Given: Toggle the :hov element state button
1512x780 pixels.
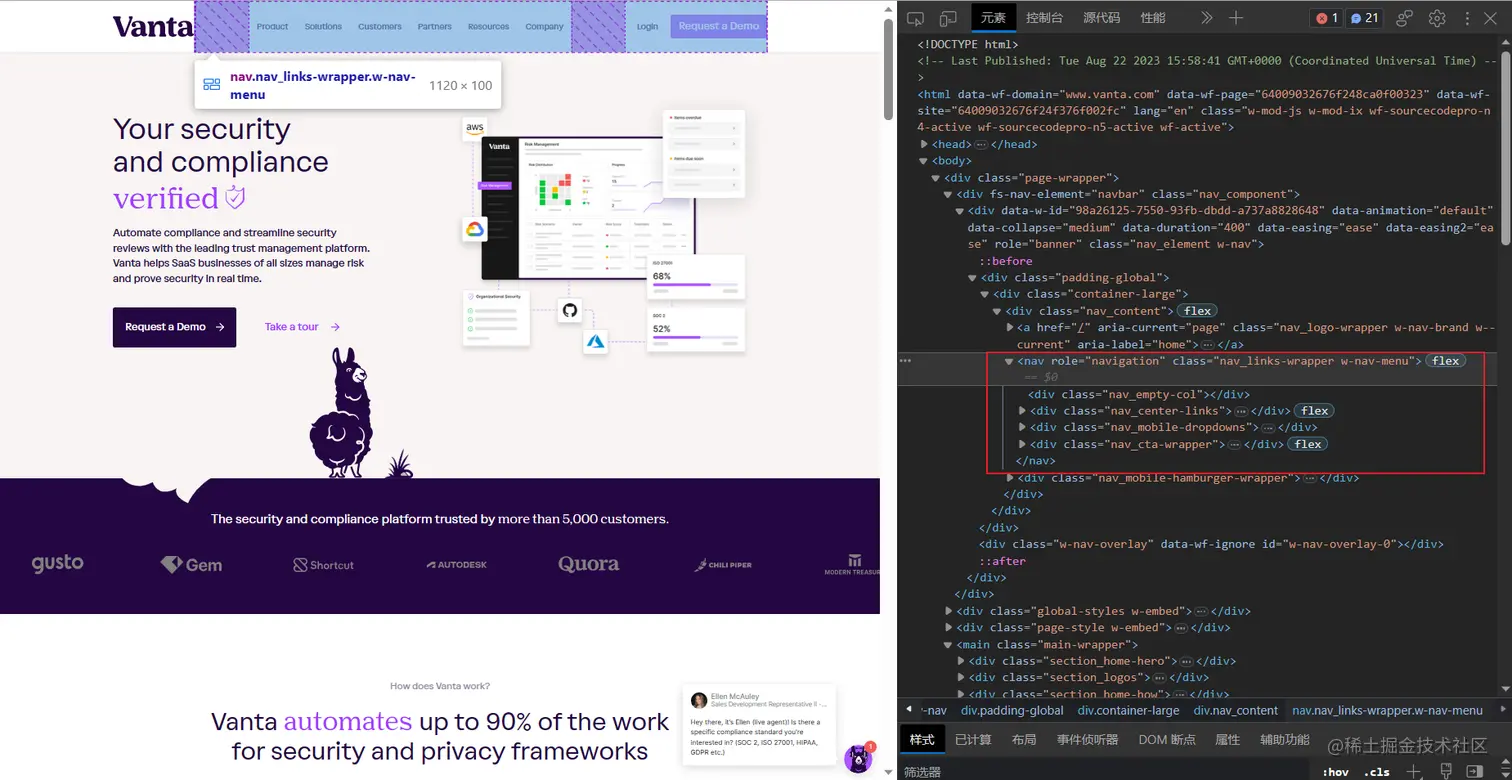Looking at the screenshot, I should [x=1335, y=771].
